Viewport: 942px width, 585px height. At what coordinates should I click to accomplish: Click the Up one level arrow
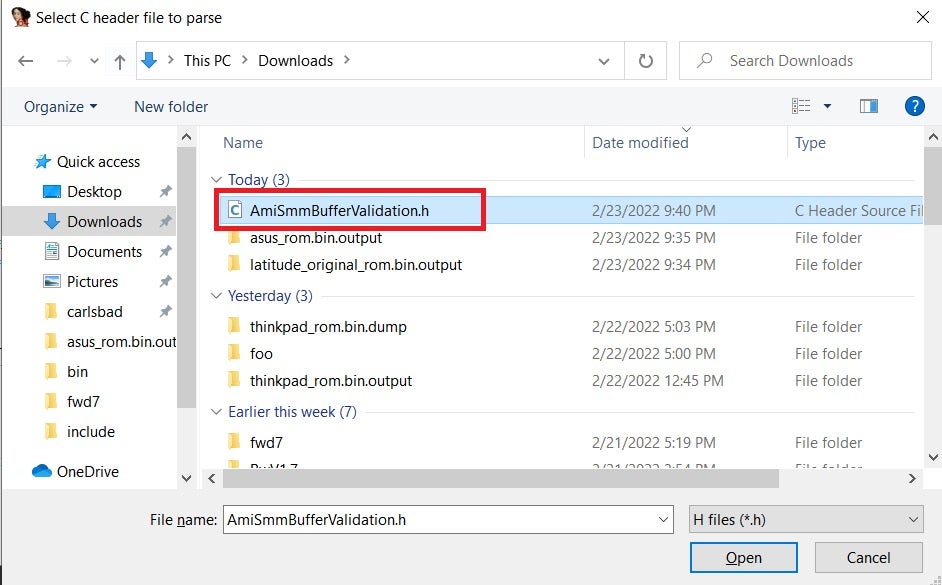[120, 61]
